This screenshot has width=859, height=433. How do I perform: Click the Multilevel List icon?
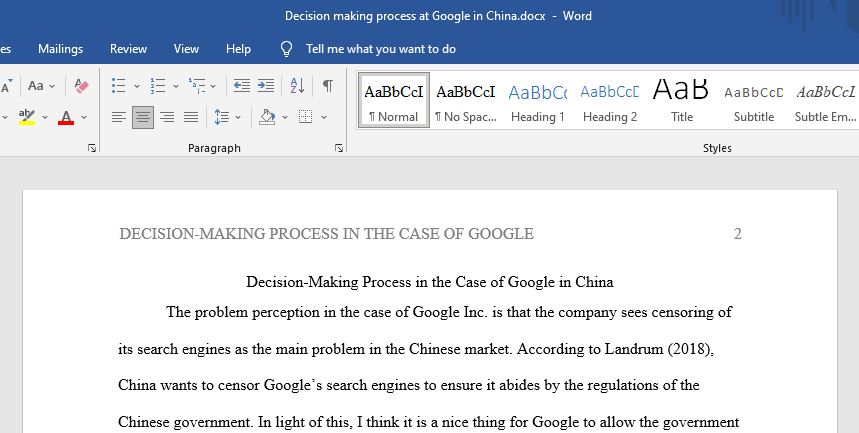pos(197,86)
